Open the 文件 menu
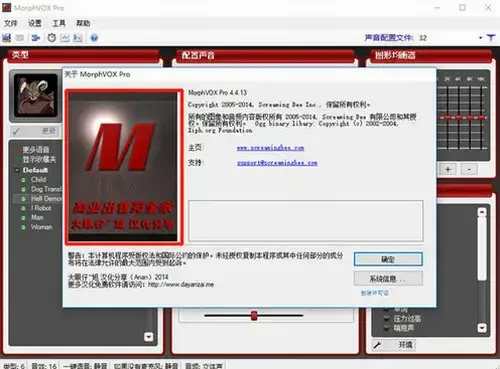 (11, 23)
